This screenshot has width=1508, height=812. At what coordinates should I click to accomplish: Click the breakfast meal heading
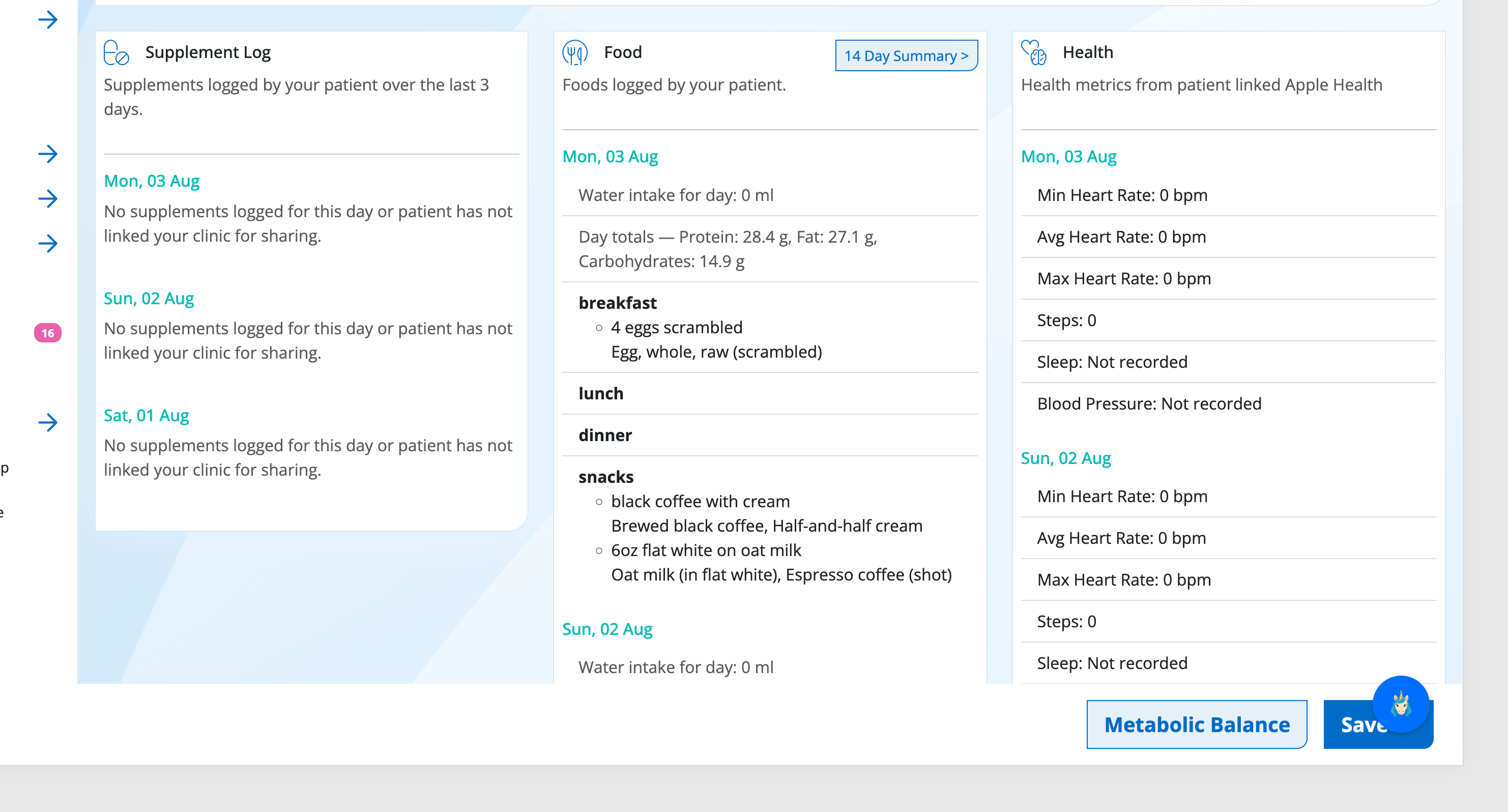[618, 303]
